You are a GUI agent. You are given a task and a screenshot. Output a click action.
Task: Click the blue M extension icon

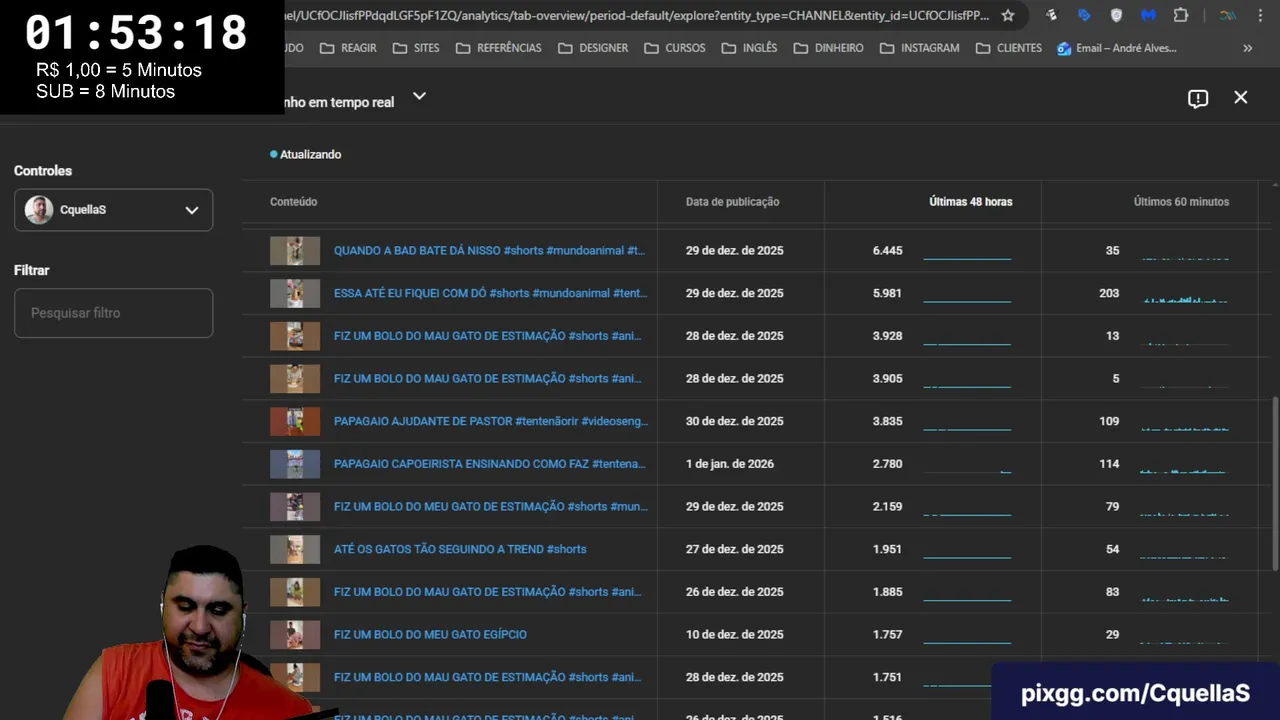click(1148, 15)
